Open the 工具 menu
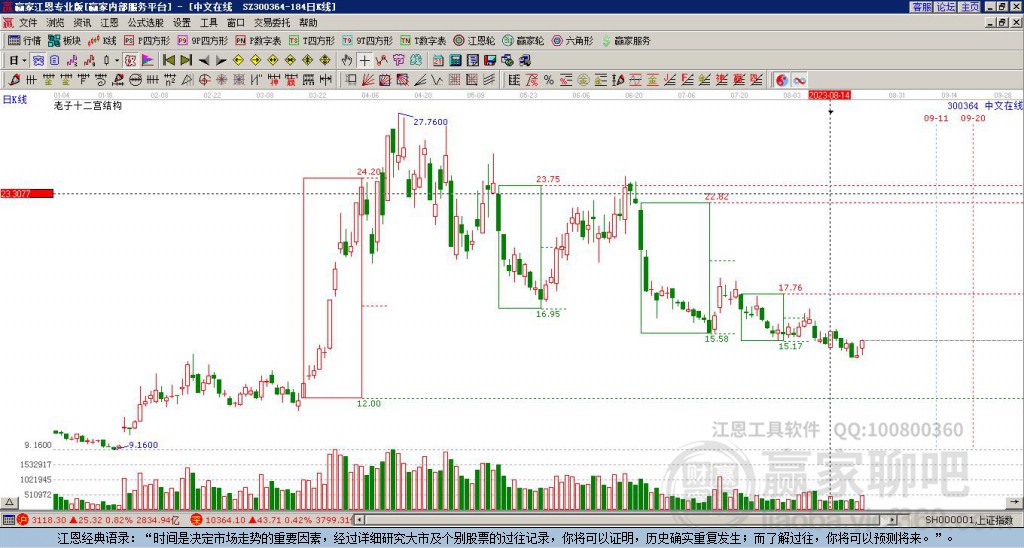Image resolution: width=1024 pixels, height=548 pixels. 209,23
